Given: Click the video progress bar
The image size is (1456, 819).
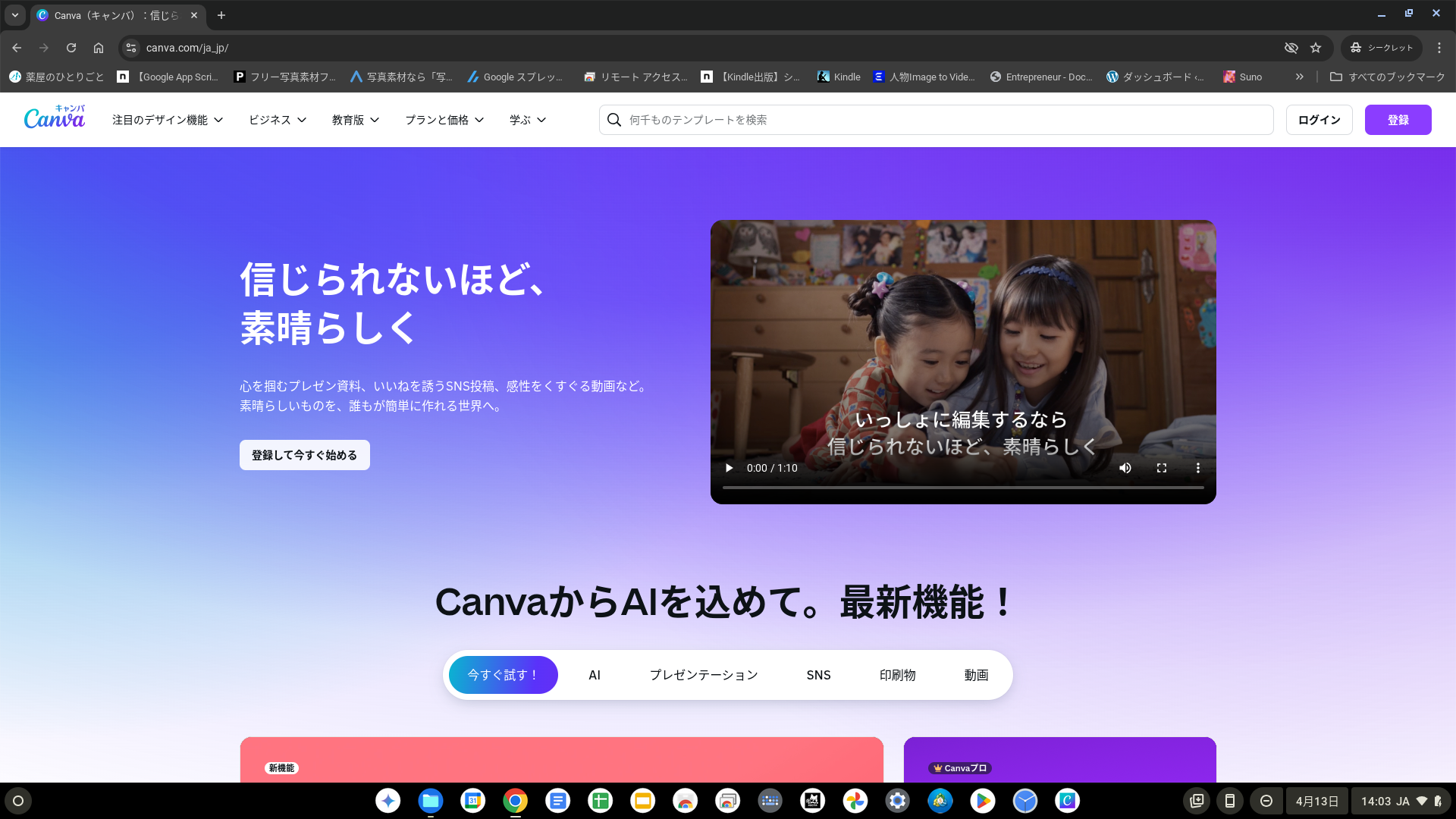Looking at the screenshot, I should tap(963, 488).
